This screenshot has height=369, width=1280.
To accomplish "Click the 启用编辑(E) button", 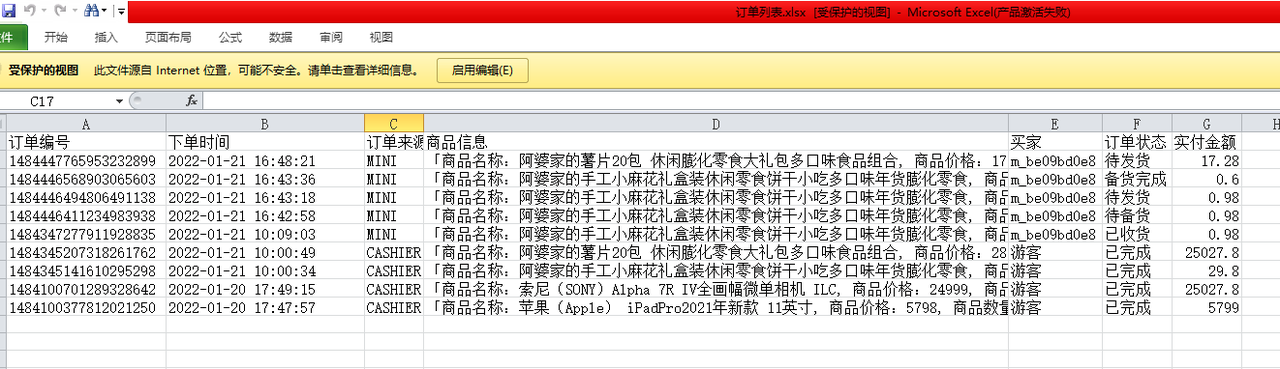I will (483, 70).
